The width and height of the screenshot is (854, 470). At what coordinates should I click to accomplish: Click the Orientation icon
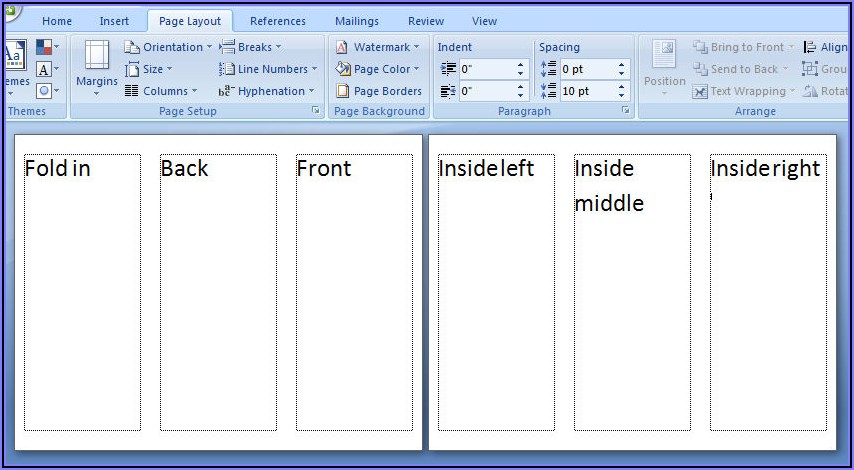(x=132, y=47)
